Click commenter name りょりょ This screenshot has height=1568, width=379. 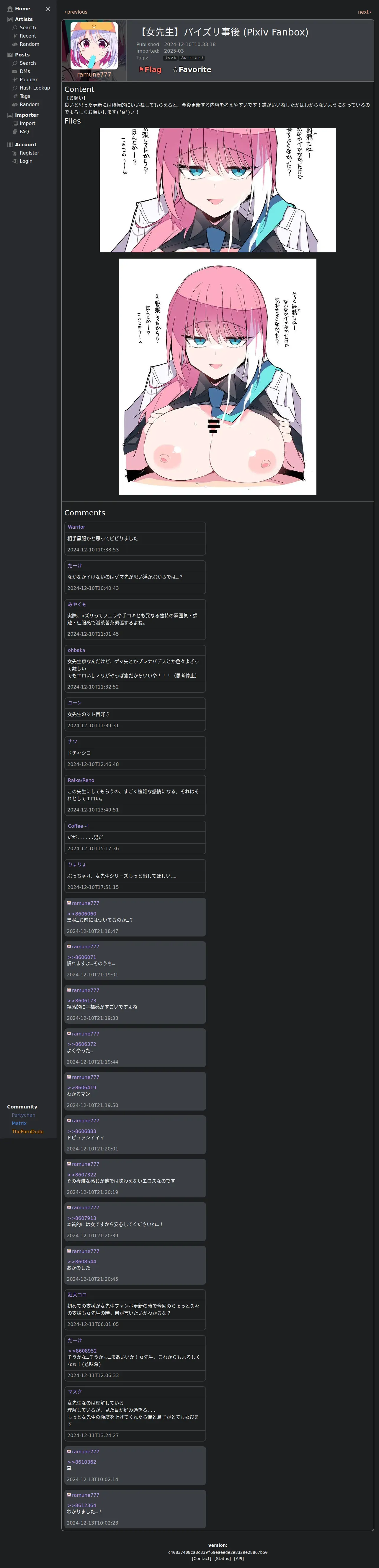77,864
